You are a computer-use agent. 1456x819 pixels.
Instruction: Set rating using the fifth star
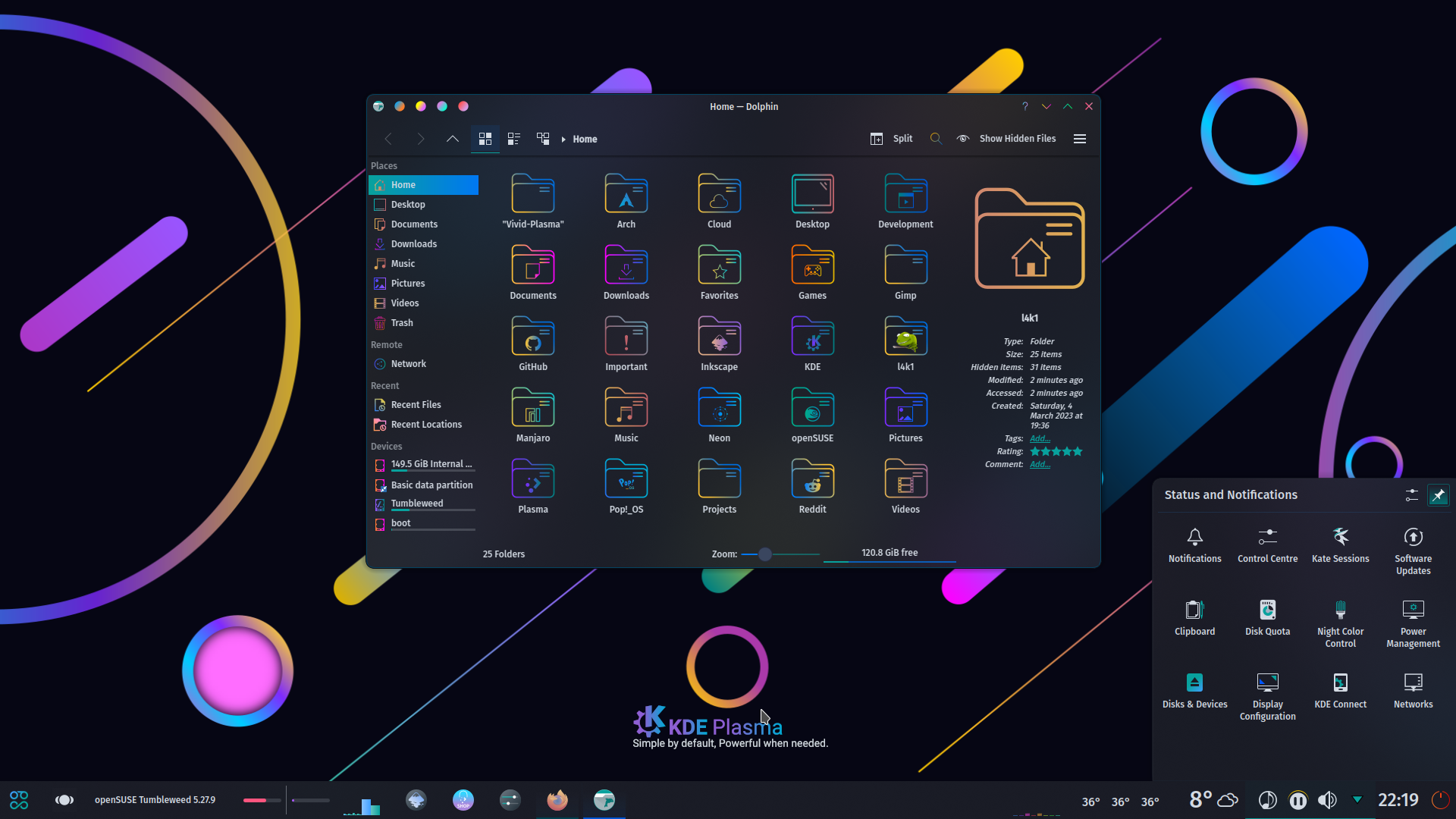pyautogui.click(x=1078, y=452)
